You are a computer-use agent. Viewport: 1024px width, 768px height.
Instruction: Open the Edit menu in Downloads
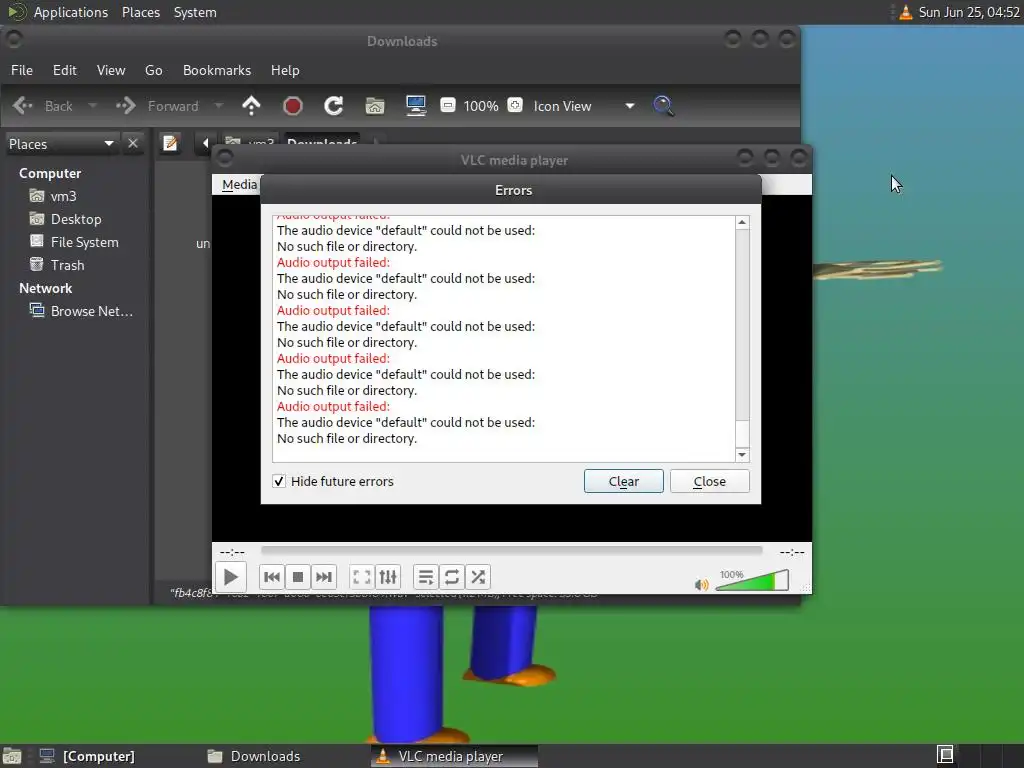[x=65, y=71]
